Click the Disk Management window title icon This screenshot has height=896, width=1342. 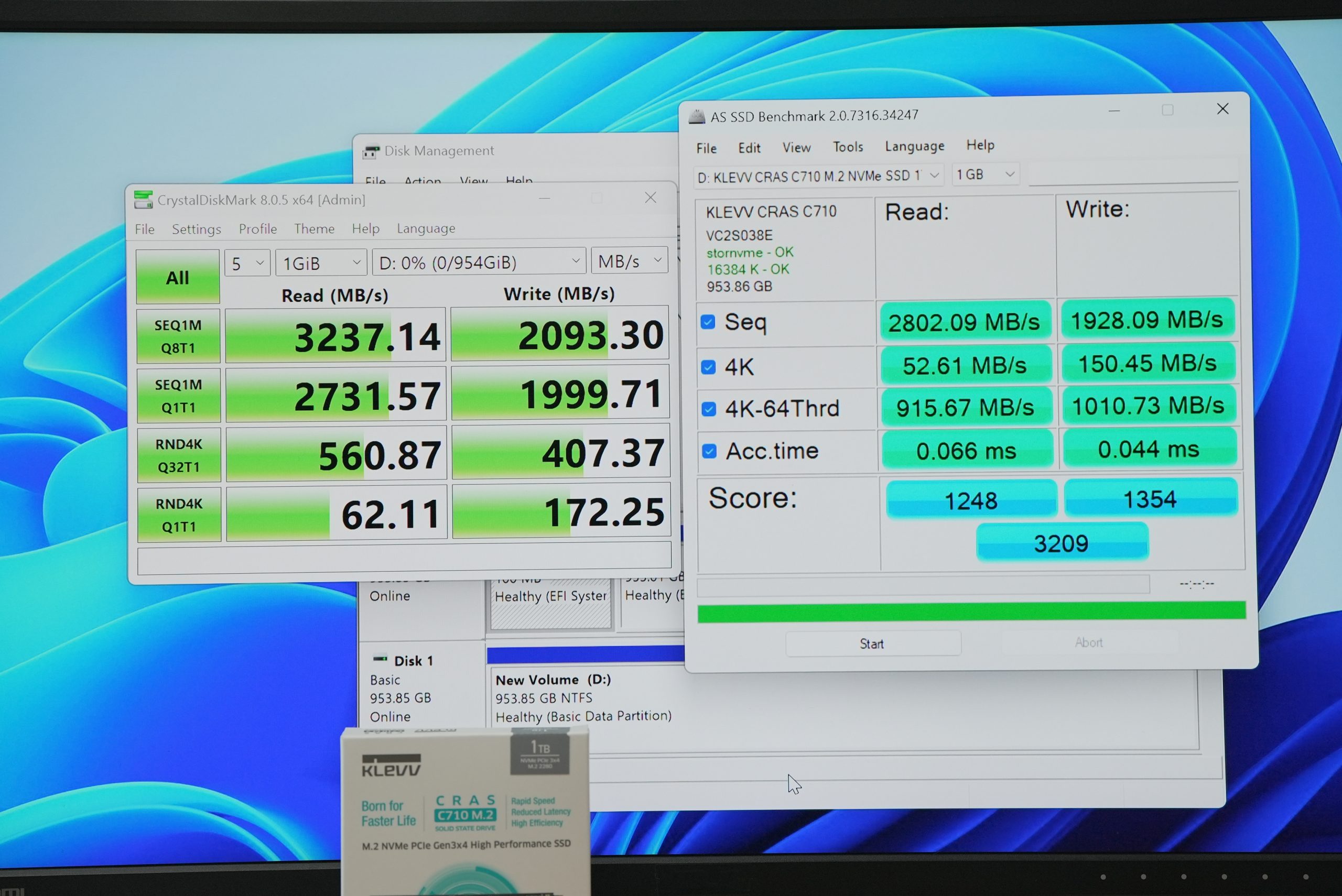371,151
